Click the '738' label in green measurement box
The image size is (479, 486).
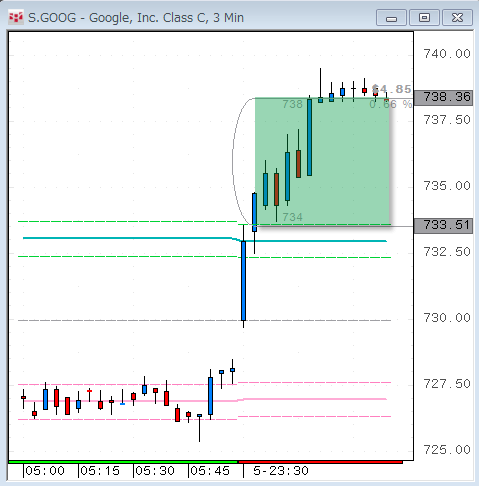[x=292, y=104]
